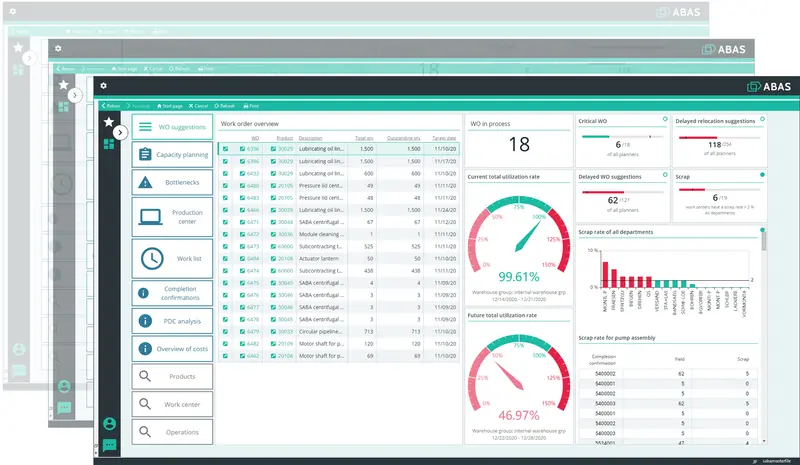Viewport: 800px width, 465px height.
Task: Click user profile icon in rearmost background window
Action: click(19, 349)
